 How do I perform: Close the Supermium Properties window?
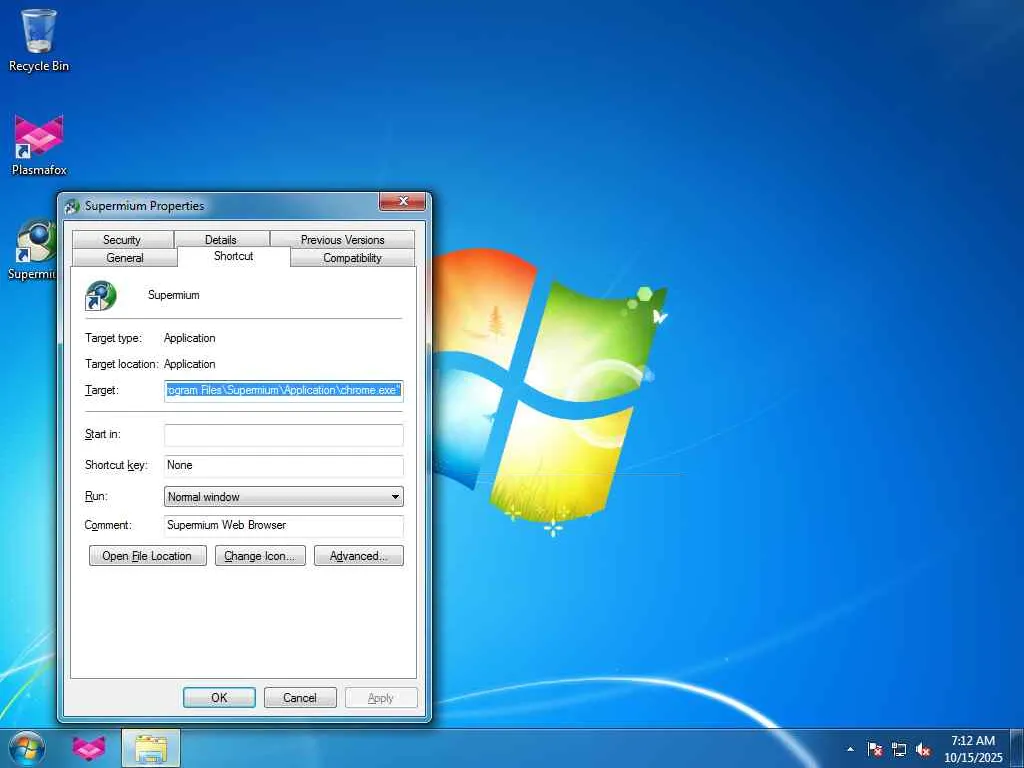(403, 202)
